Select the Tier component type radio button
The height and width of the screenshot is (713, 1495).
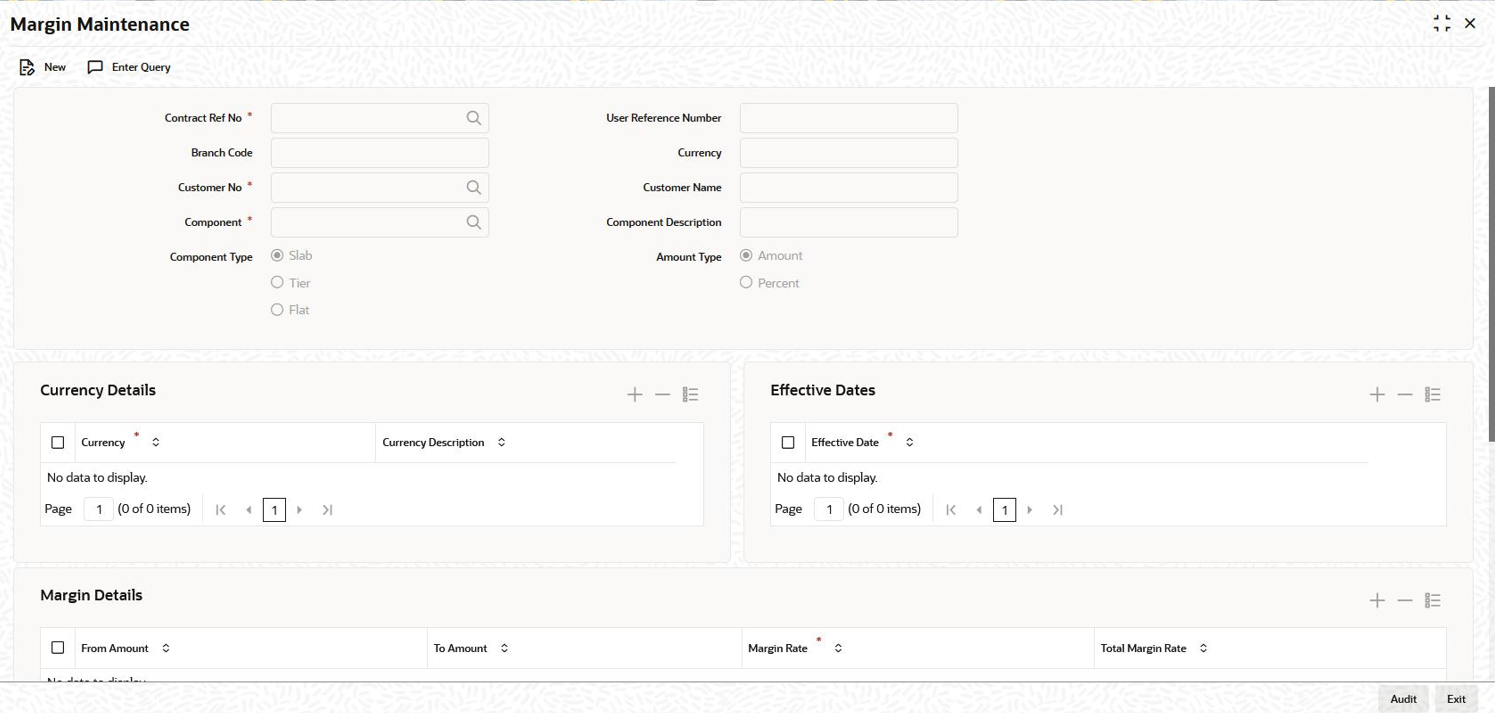click(x=278, y=283)
